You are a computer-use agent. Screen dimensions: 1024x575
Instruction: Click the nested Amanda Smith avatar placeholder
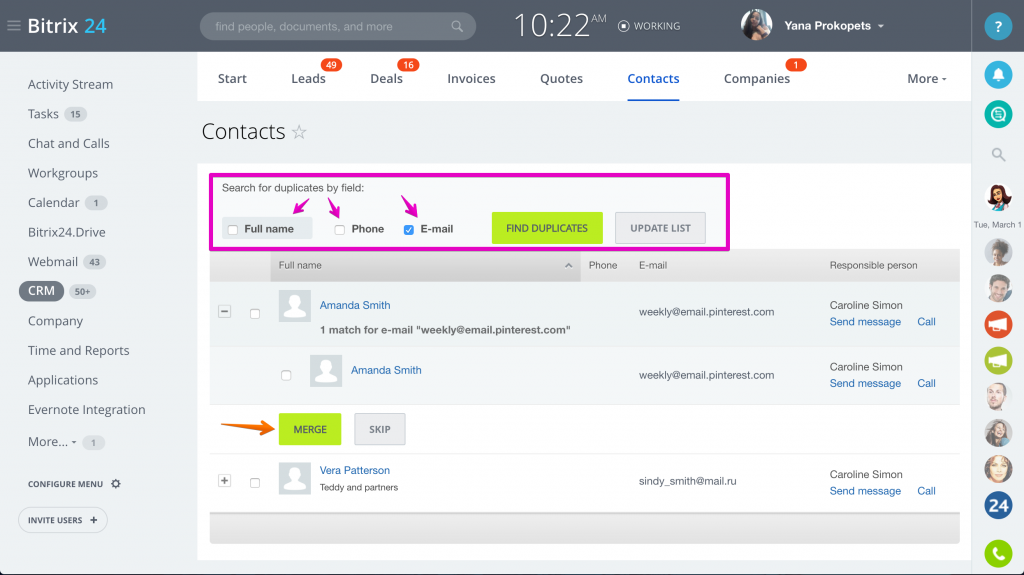[326, 370]
